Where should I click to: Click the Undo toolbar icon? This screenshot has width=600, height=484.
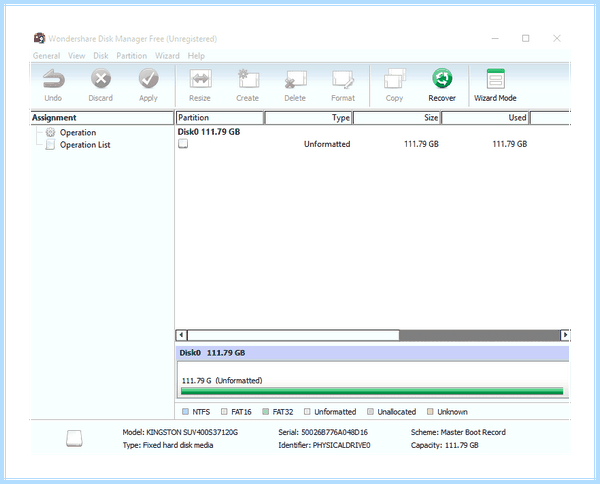(x=53, y=78)
